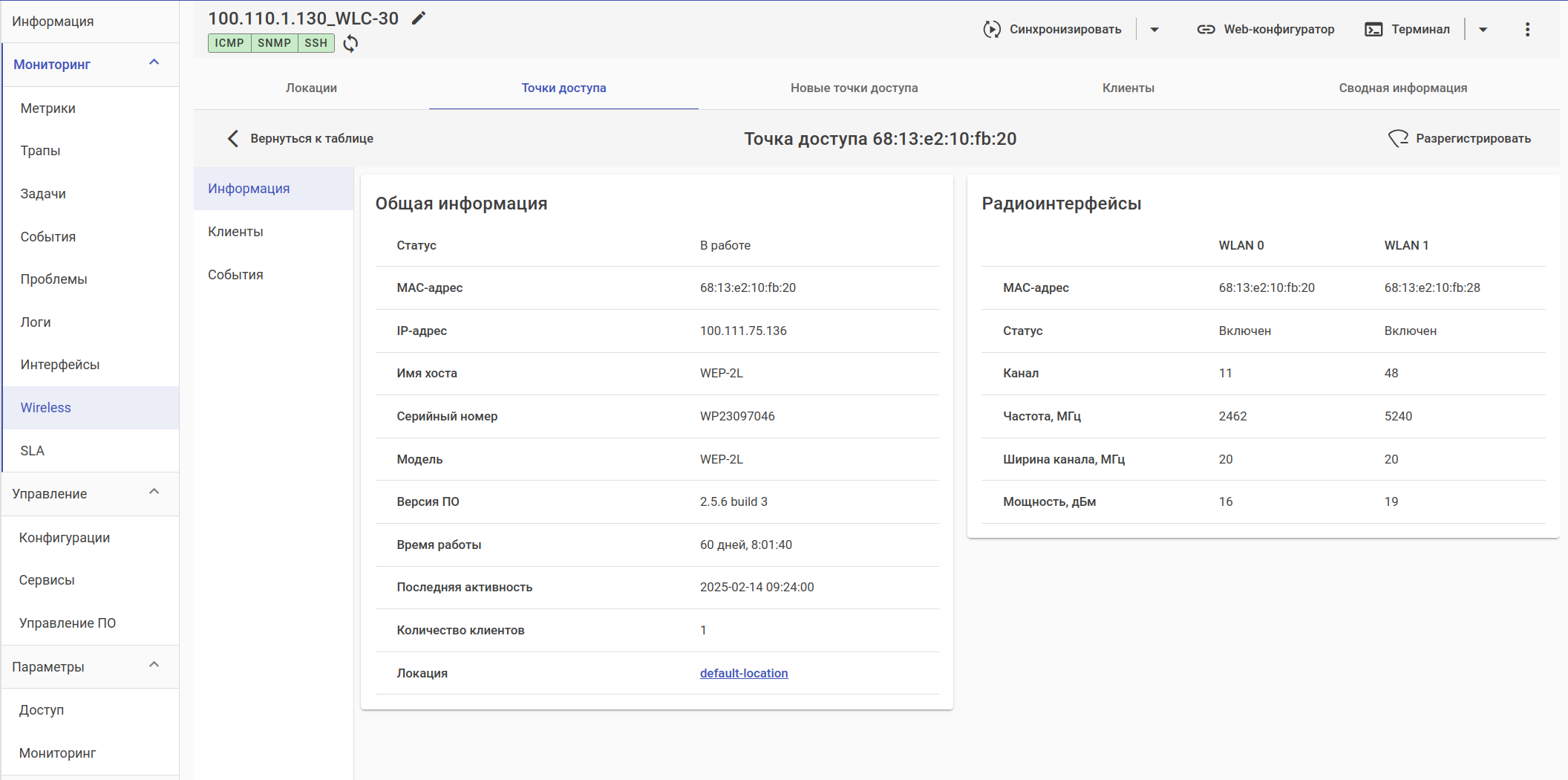Click the Synchronize play-circle icon

[x=991, y=30]
